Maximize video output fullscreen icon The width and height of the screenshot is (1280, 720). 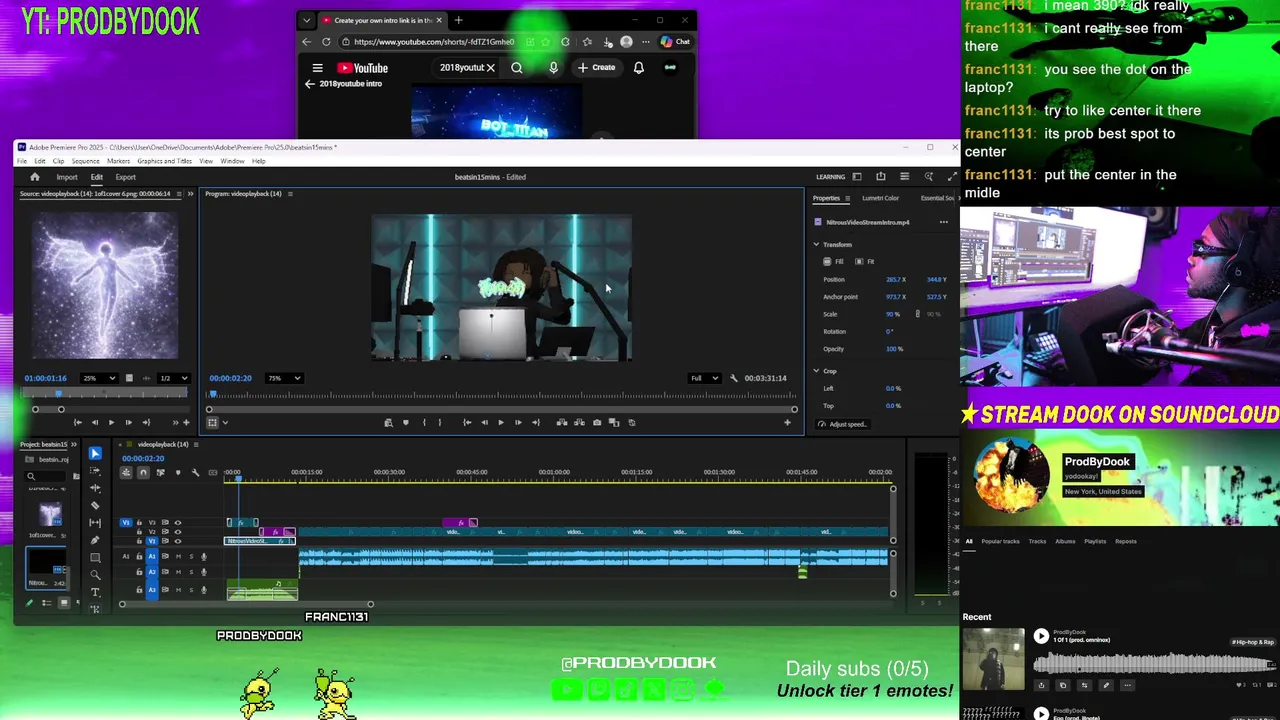951,177
